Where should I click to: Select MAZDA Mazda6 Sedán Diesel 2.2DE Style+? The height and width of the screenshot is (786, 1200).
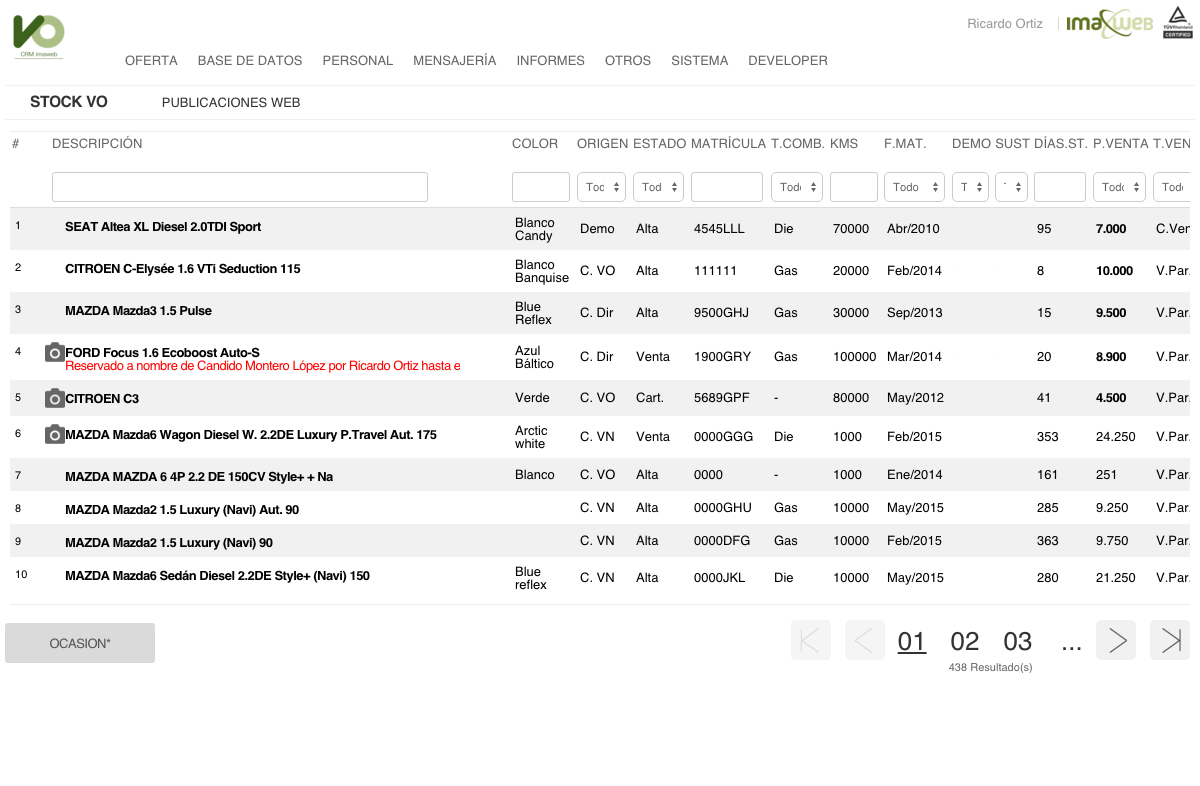click(x=218, y=576)
